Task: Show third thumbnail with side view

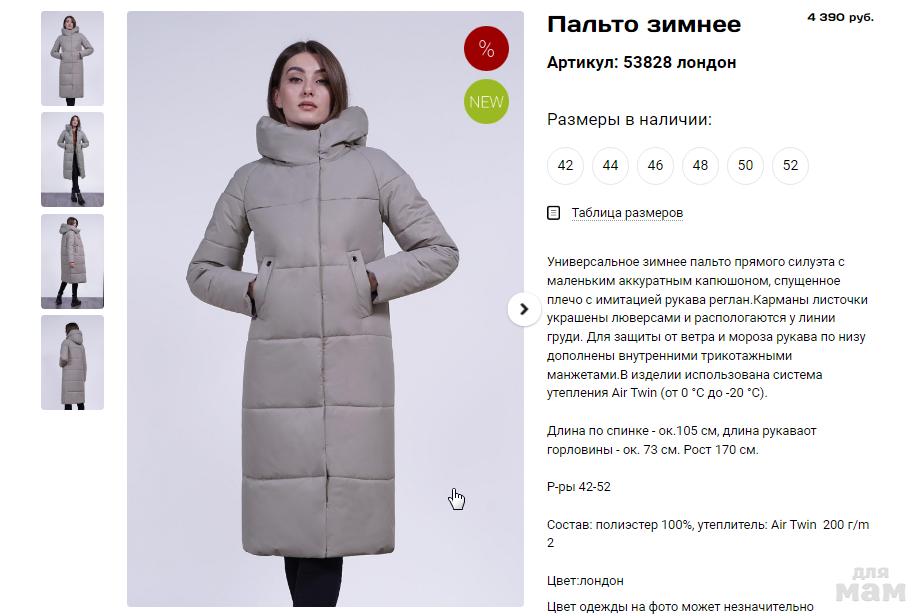Action: coord(72,261)
